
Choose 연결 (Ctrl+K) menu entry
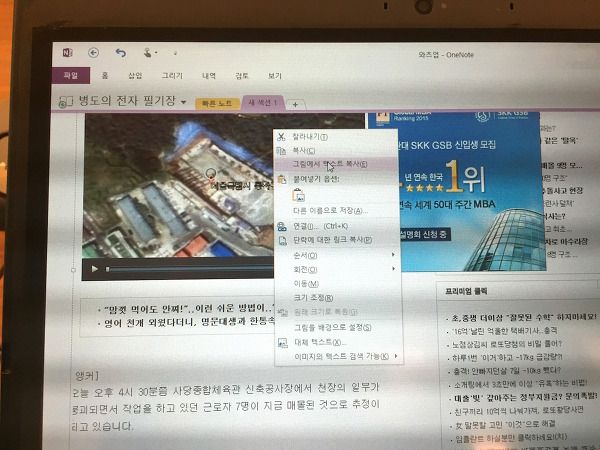[x=337, y=226]
